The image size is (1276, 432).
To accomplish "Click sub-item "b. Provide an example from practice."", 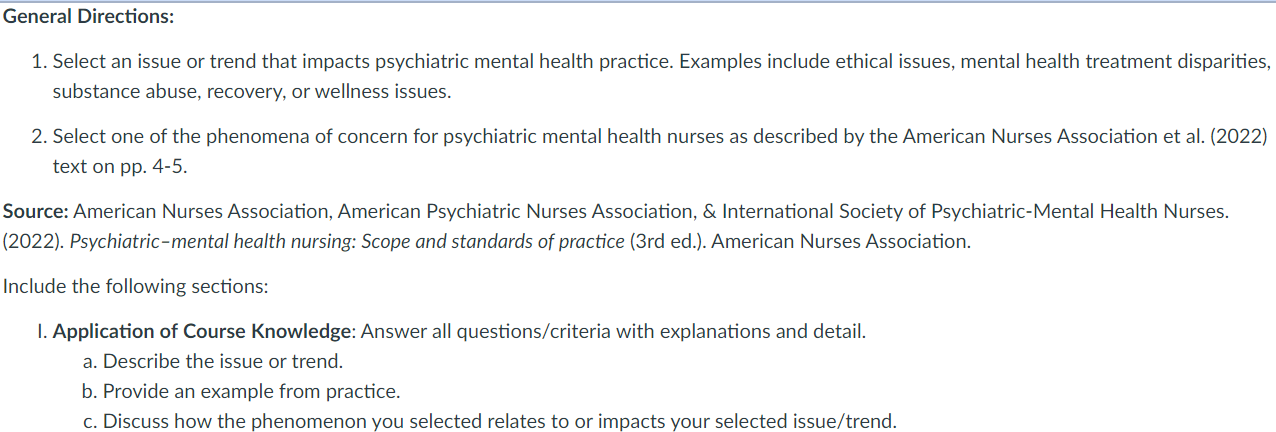I will pos(241,391).
